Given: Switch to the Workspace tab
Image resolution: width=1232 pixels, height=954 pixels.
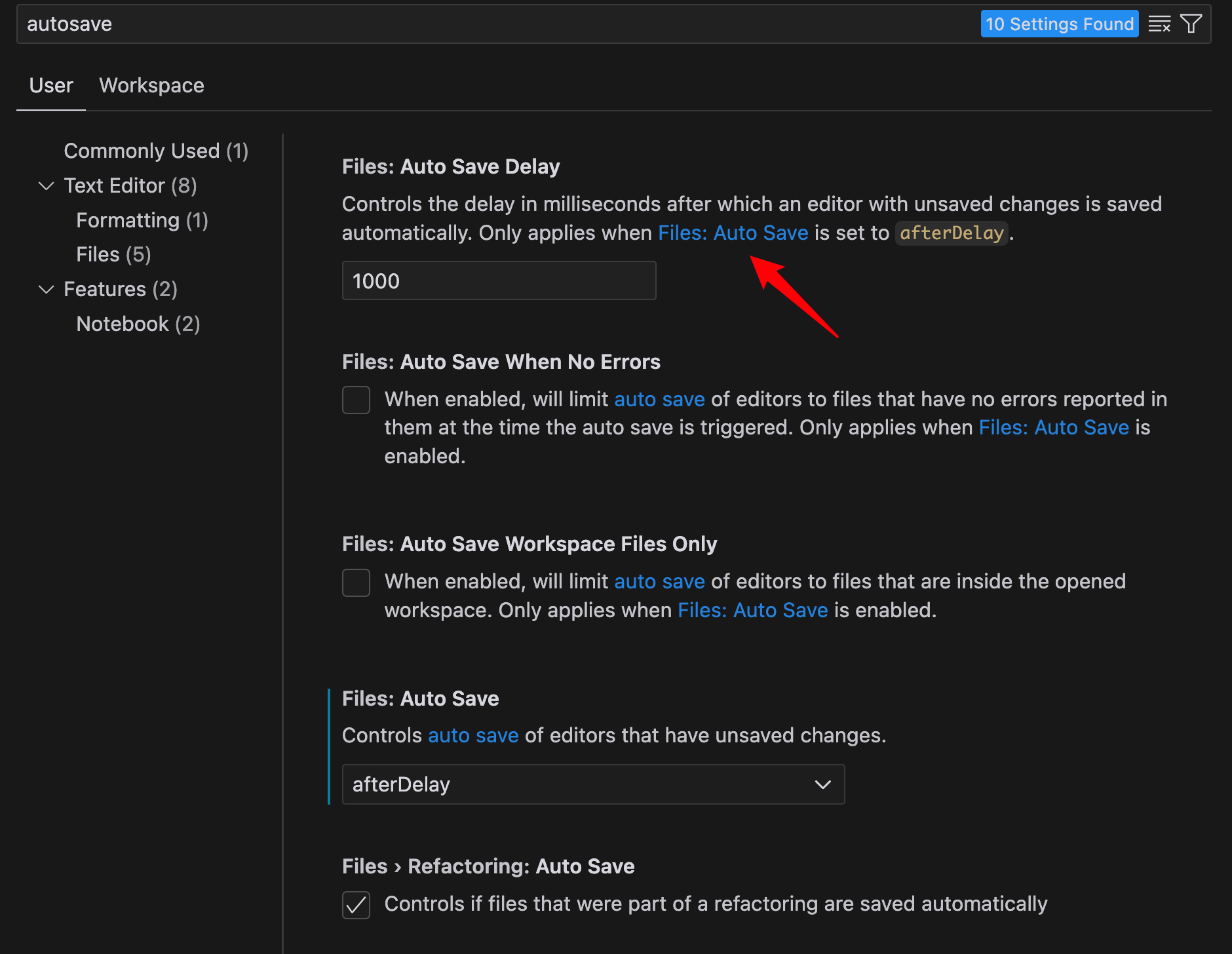Looking at the screenshot, I should tap(151, 85).
